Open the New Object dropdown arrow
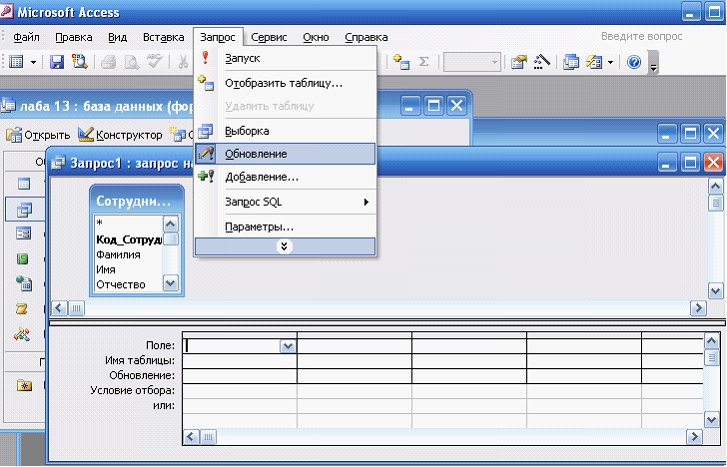Screen dimensions: 727x467 610,62
